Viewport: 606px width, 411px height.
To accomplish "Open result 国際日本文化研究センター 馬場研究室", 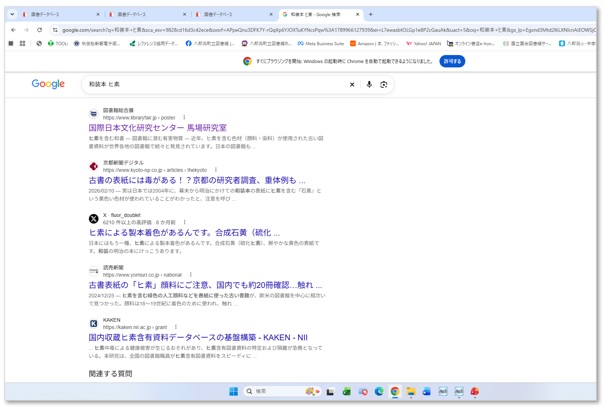I will 158,128.
